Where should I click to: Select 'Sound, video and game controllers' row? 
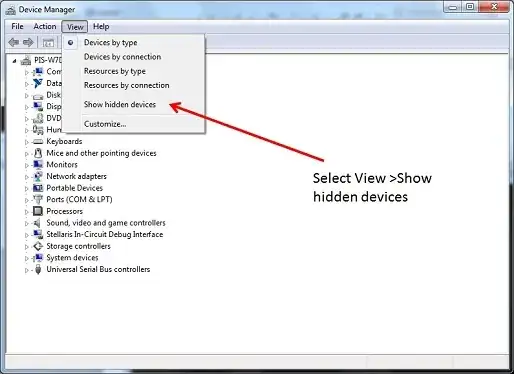(106, 223)
